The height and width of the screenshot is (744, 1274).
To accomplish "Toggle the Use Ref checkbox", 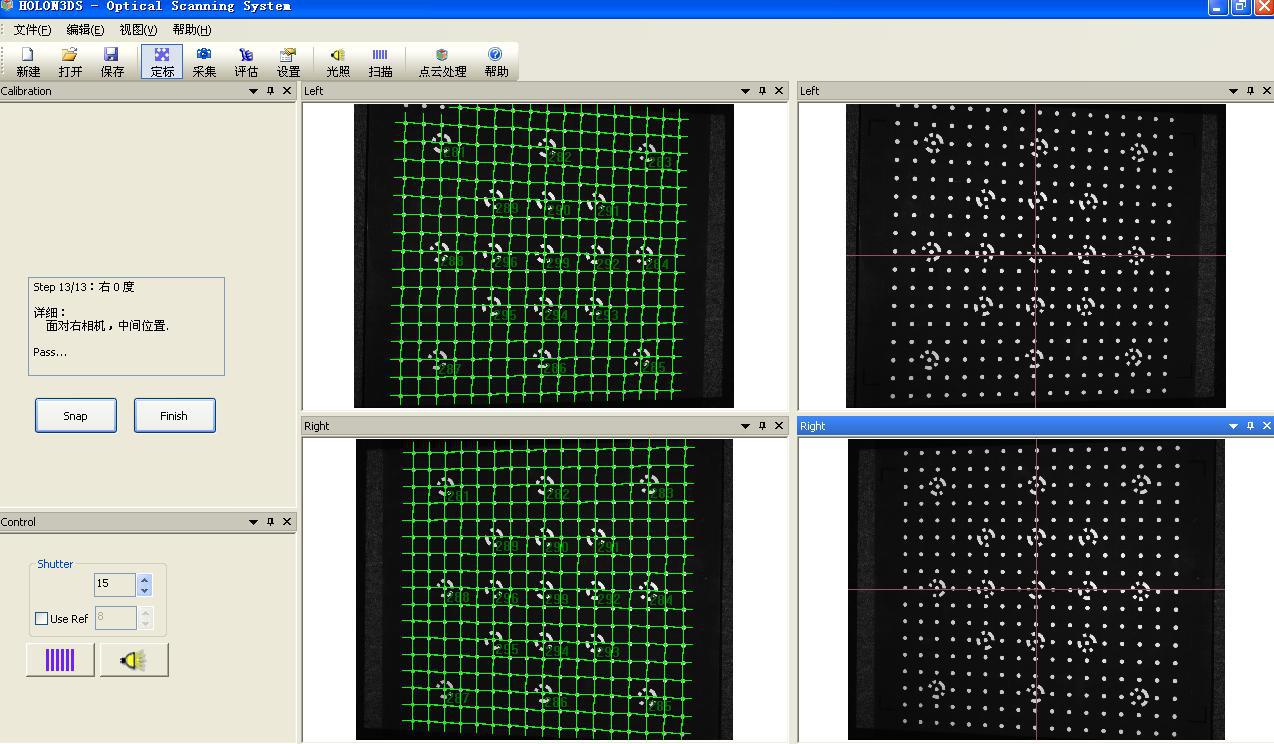I will [41, 619].
